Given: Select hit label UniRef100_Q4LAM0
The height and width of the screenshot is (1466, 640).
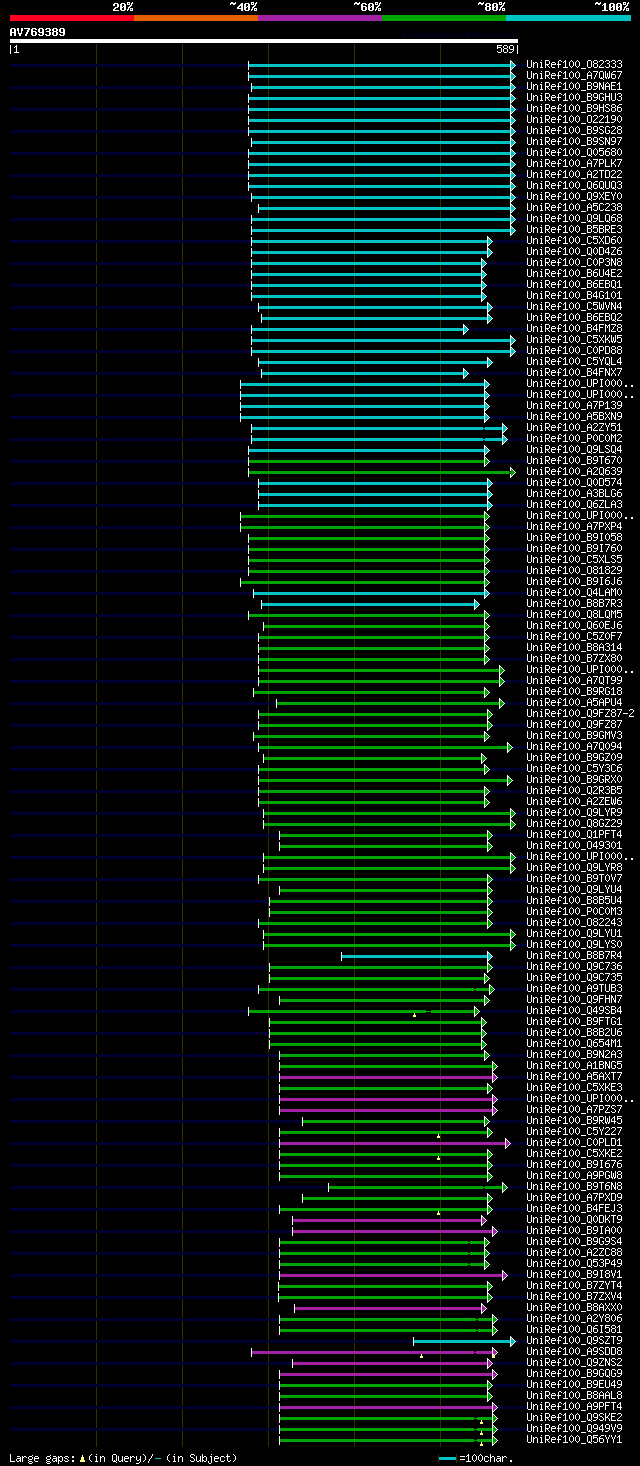Looking at the screenshot, I should [574, 593].
